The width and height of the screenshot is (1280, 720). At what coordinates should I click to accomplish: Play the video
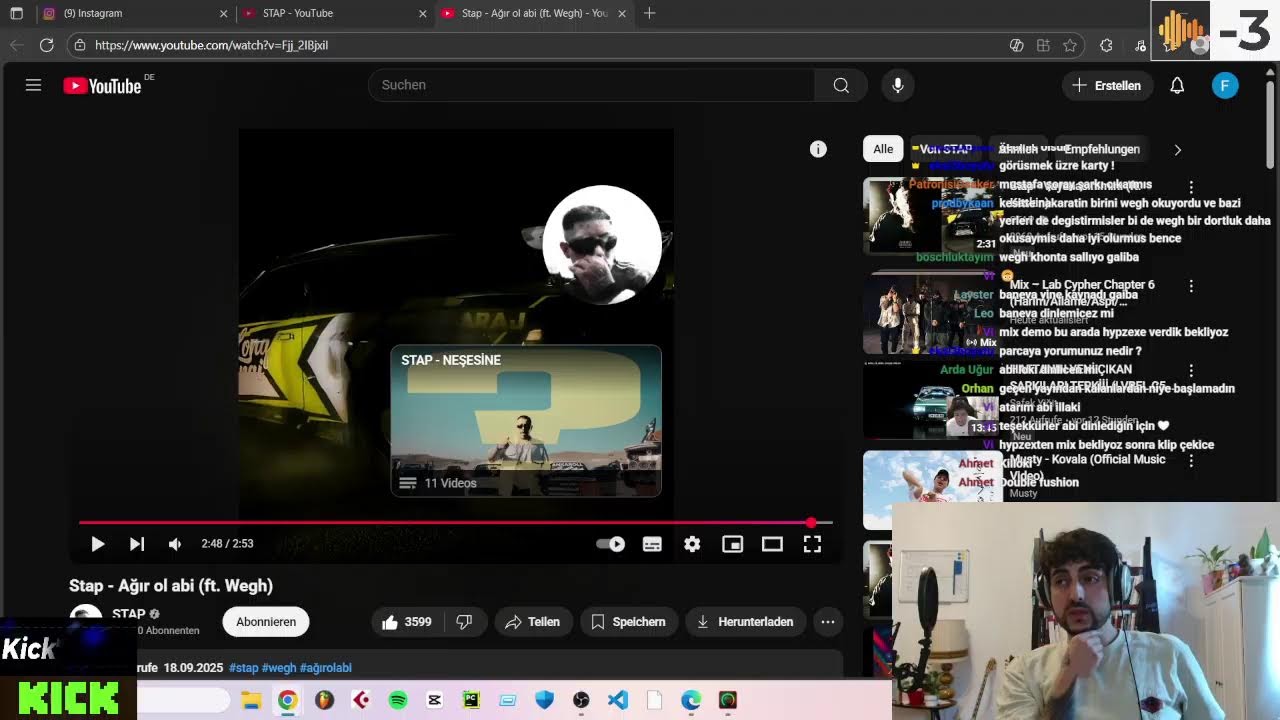[x=97, y=544]
